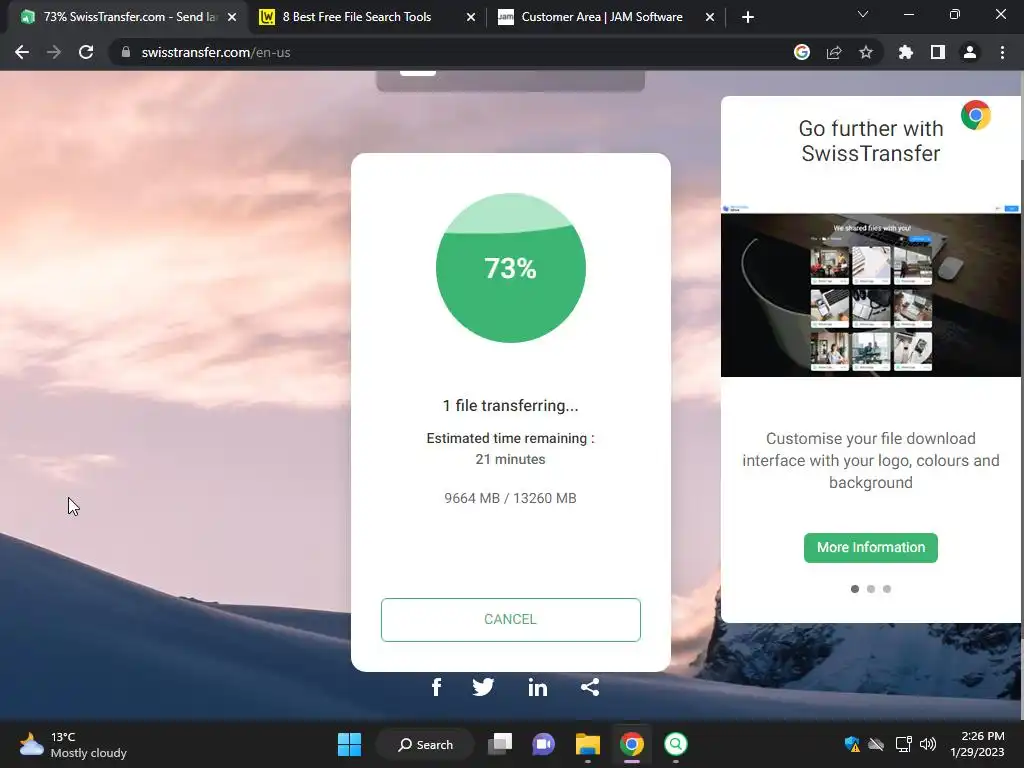Viewport: 1024px width, 768px height.
Task: Open generic share icon below transfer card
Action: 590,687
